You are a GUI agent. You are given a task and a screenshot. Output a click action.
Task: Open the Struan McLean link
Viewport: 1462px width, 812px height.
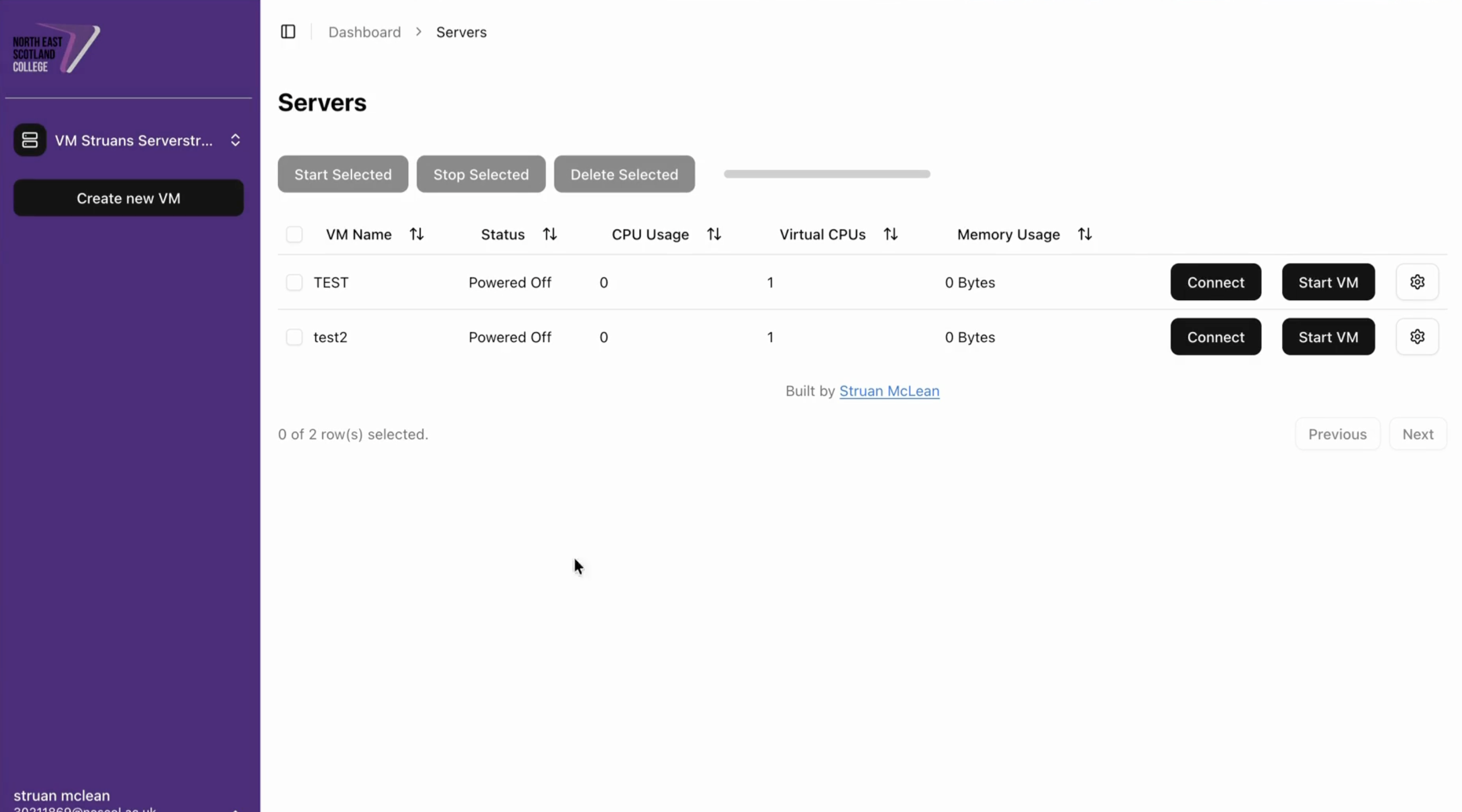pyautogui.click(x=889, y=391)
